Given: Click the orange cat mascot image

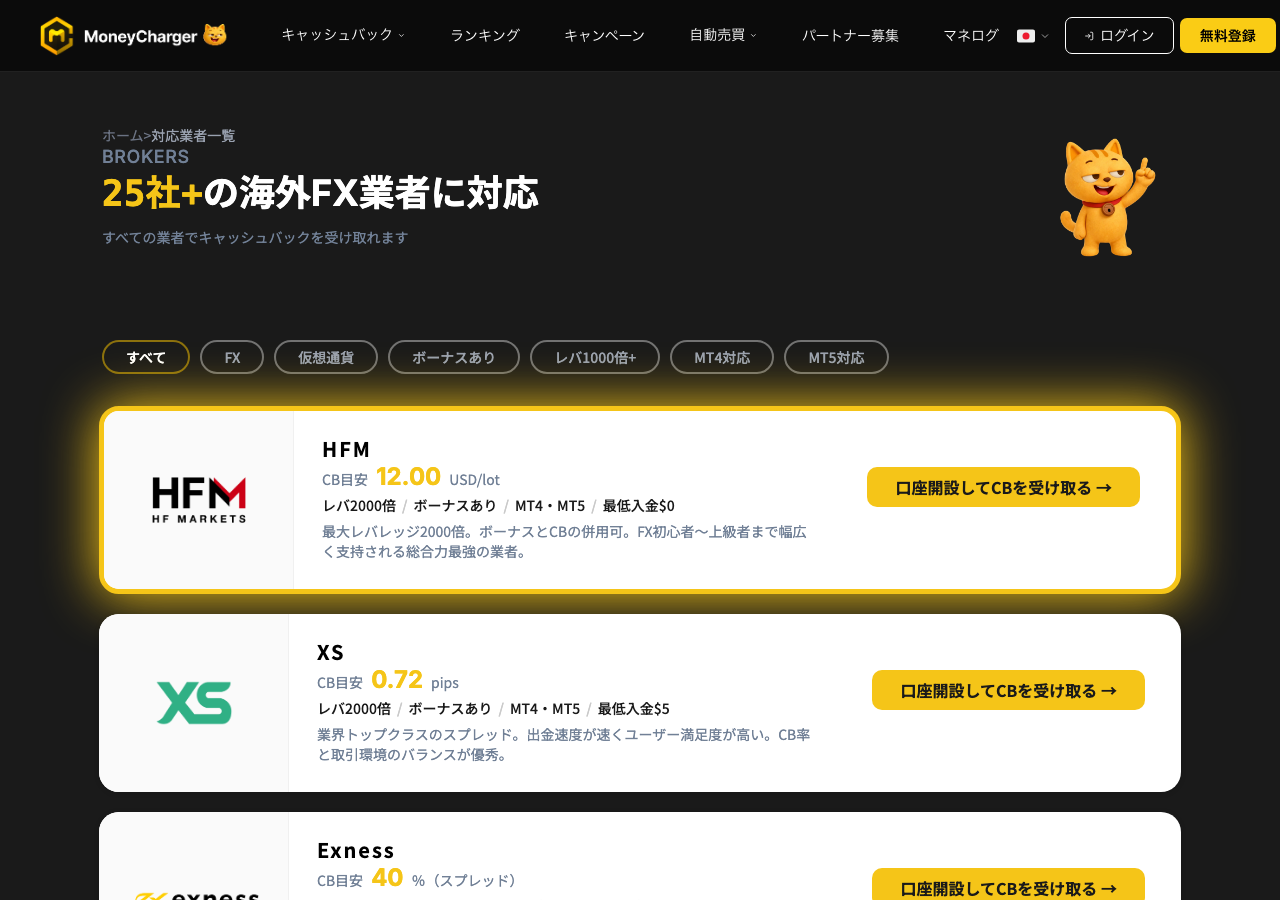Looking at the screenshot, I should [1107, 198].
